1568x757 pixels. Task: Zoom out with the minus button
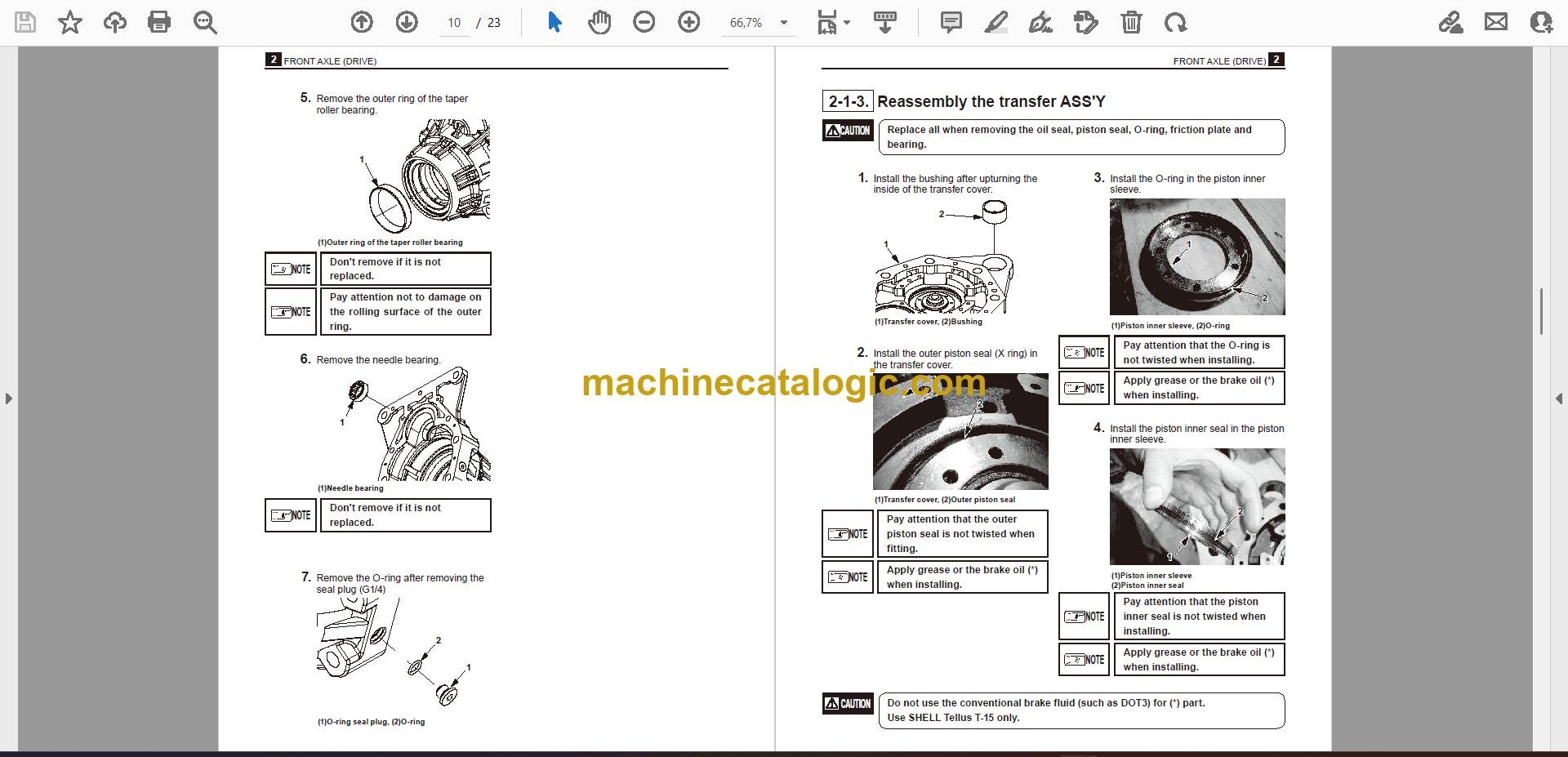(644, 22)
